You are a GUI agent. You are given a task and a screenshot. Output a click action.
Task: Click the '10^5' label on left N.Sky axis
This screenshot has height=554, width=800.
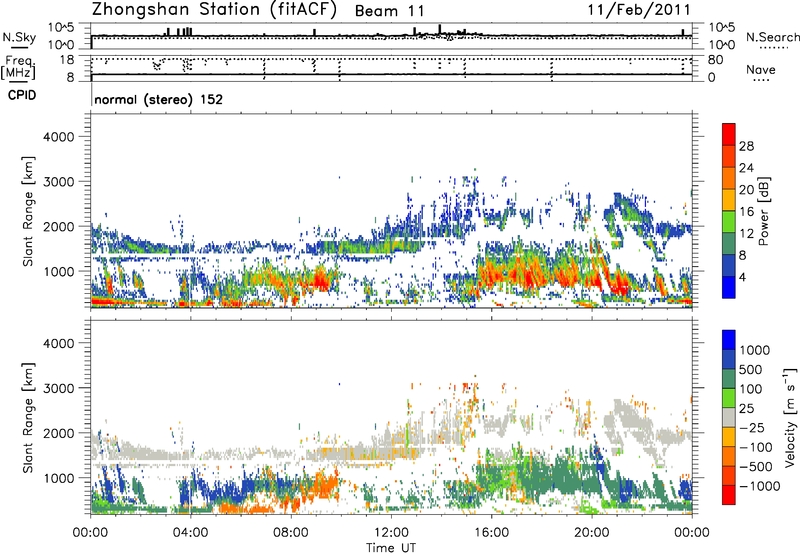click(x=61, y=27)
